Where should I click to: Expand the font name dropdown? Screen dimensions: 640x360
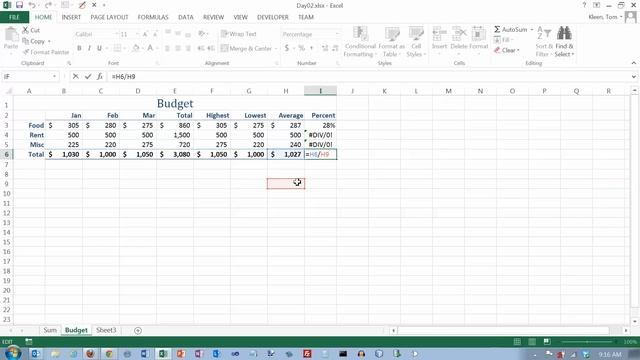click(x=116, y=34)
